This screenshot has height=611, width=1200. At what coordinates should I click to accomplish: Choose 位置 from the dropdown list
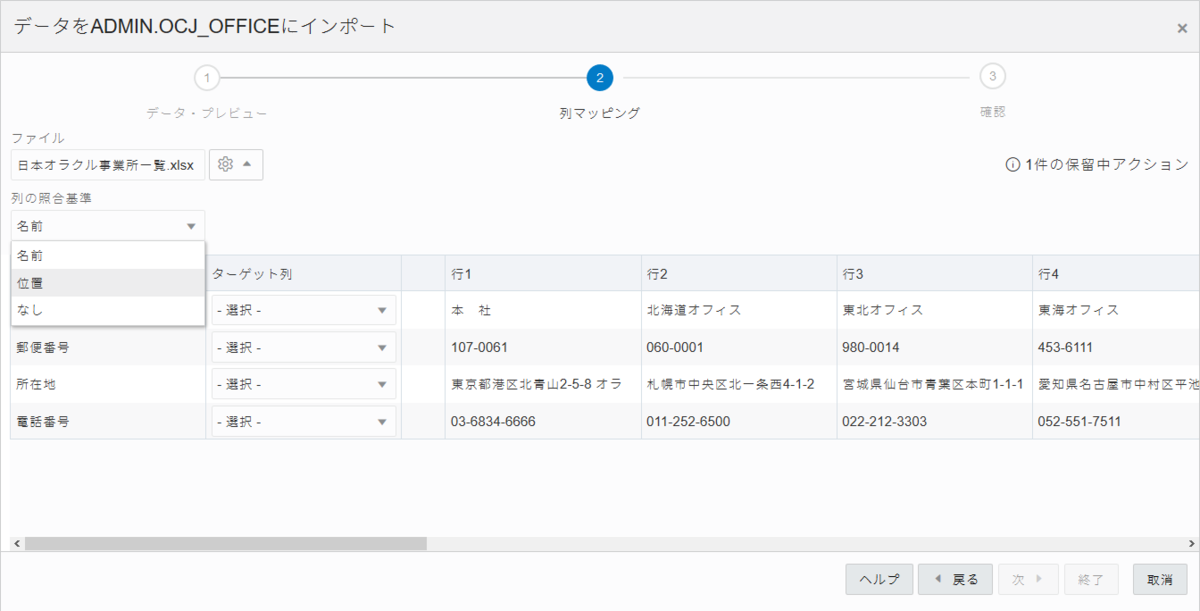108,283
